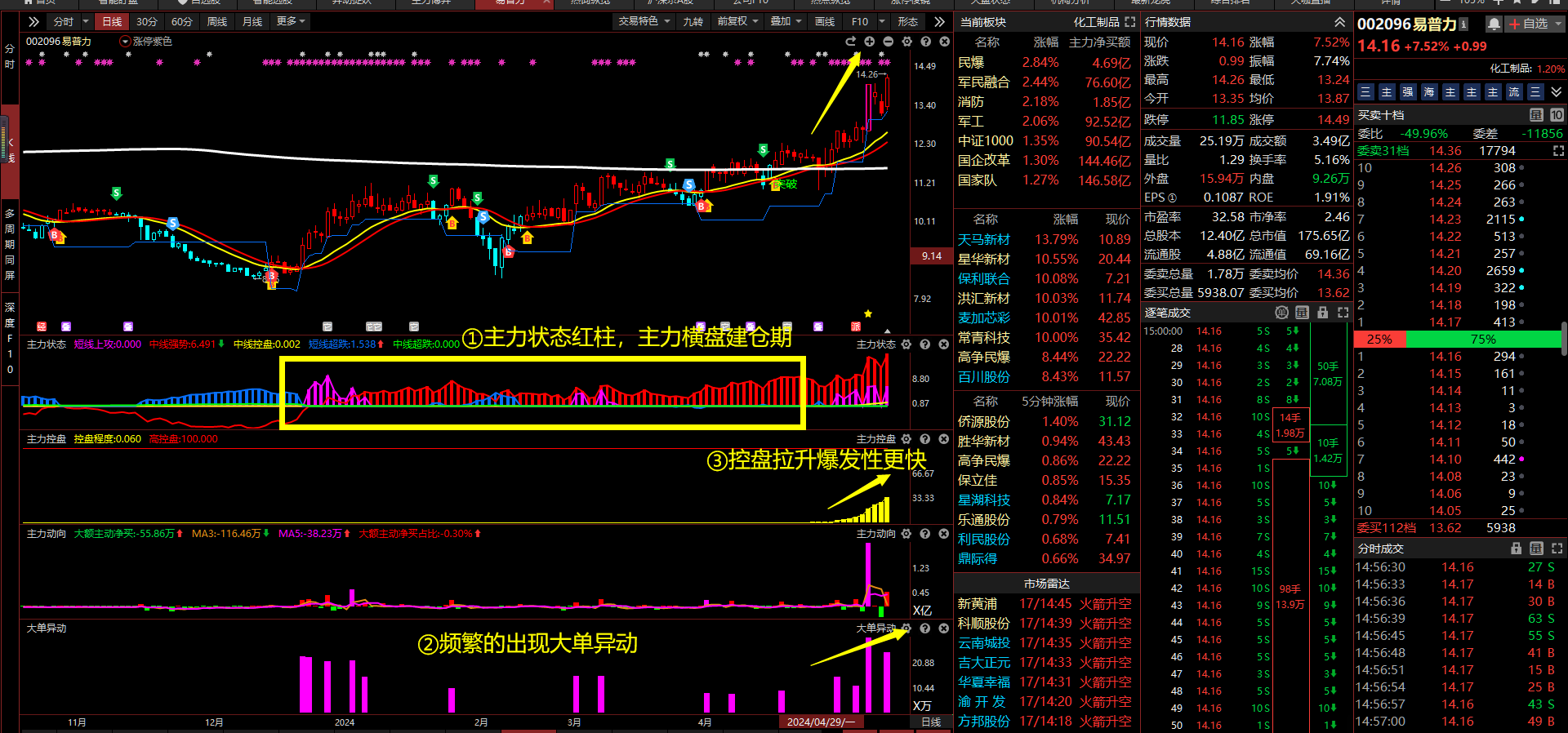Viewport: 1568px width, 733px height.
Task: Click the order book scrollbar
Action: pyautogui.click(x=1564, y=339)
